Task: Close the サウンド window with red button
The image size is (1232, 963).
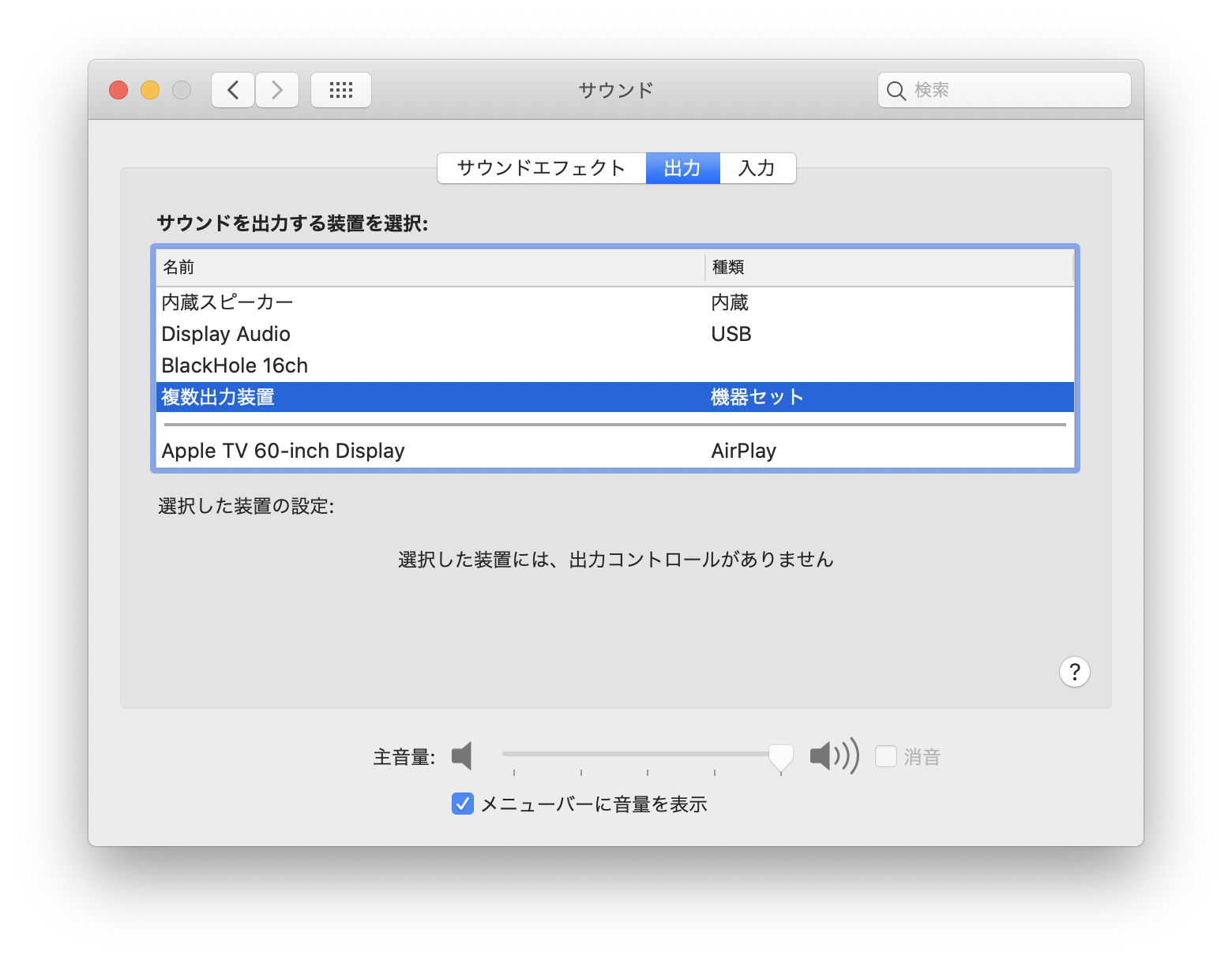Action: click(118, 90)
